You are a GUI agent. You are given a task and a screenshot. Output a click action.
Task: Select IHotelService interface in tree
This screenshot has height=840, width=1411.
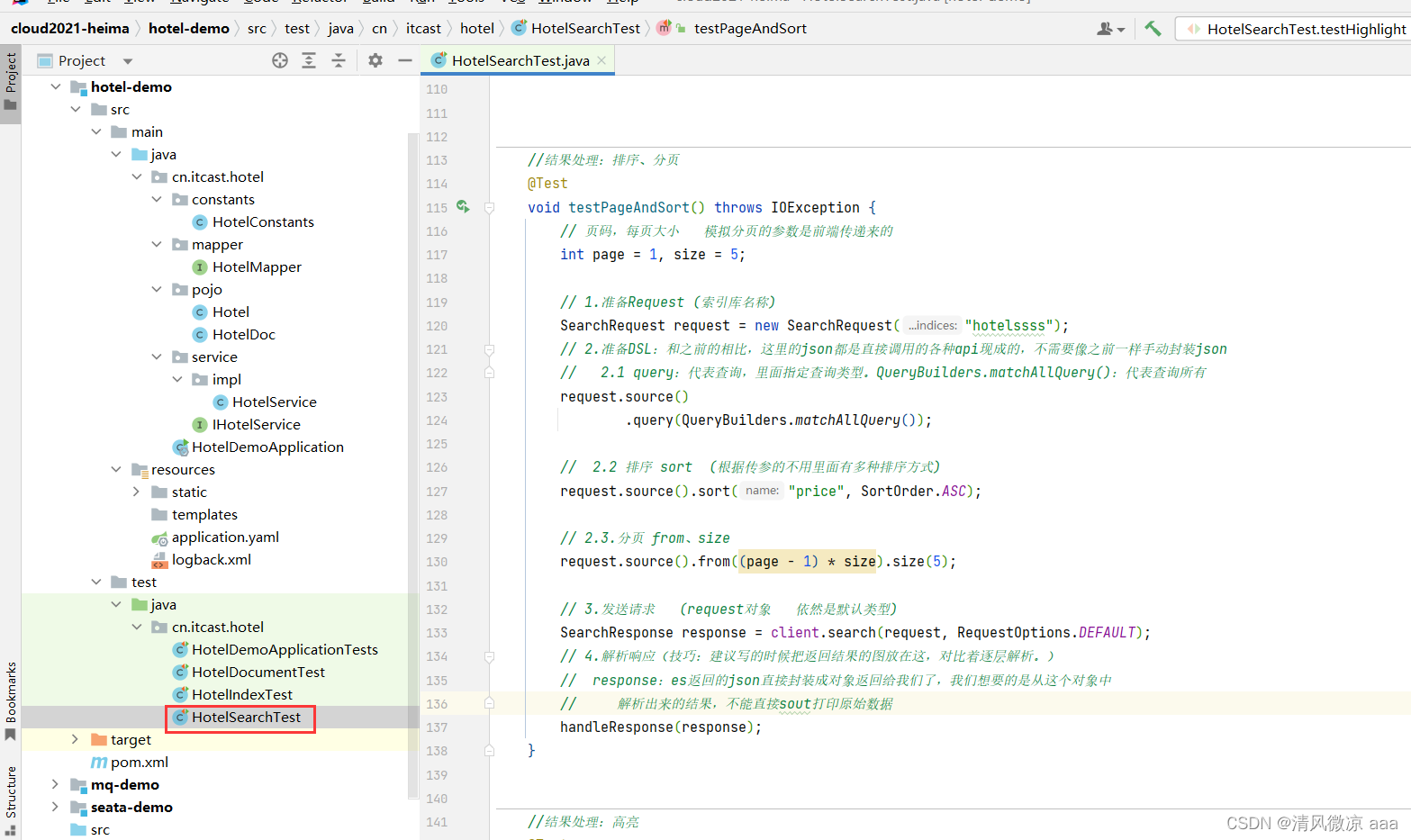pos(256,424)
